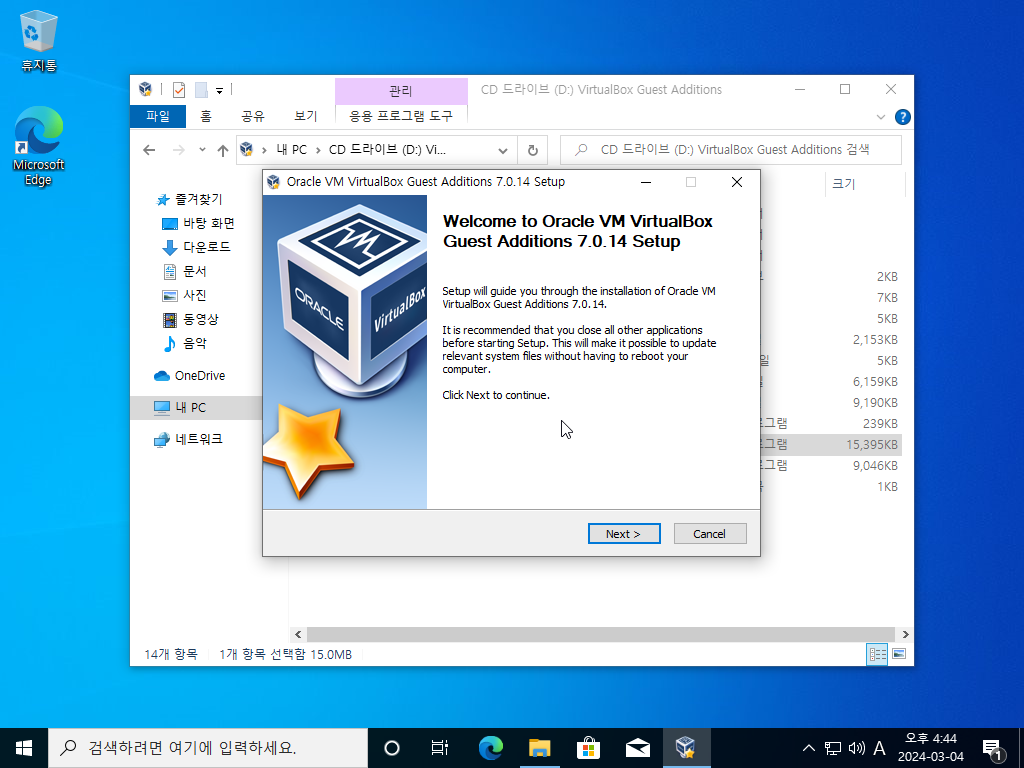Click 내 PC in the address breadcrumb
The height and width of the screenshot is (768, 1024).
291,150
